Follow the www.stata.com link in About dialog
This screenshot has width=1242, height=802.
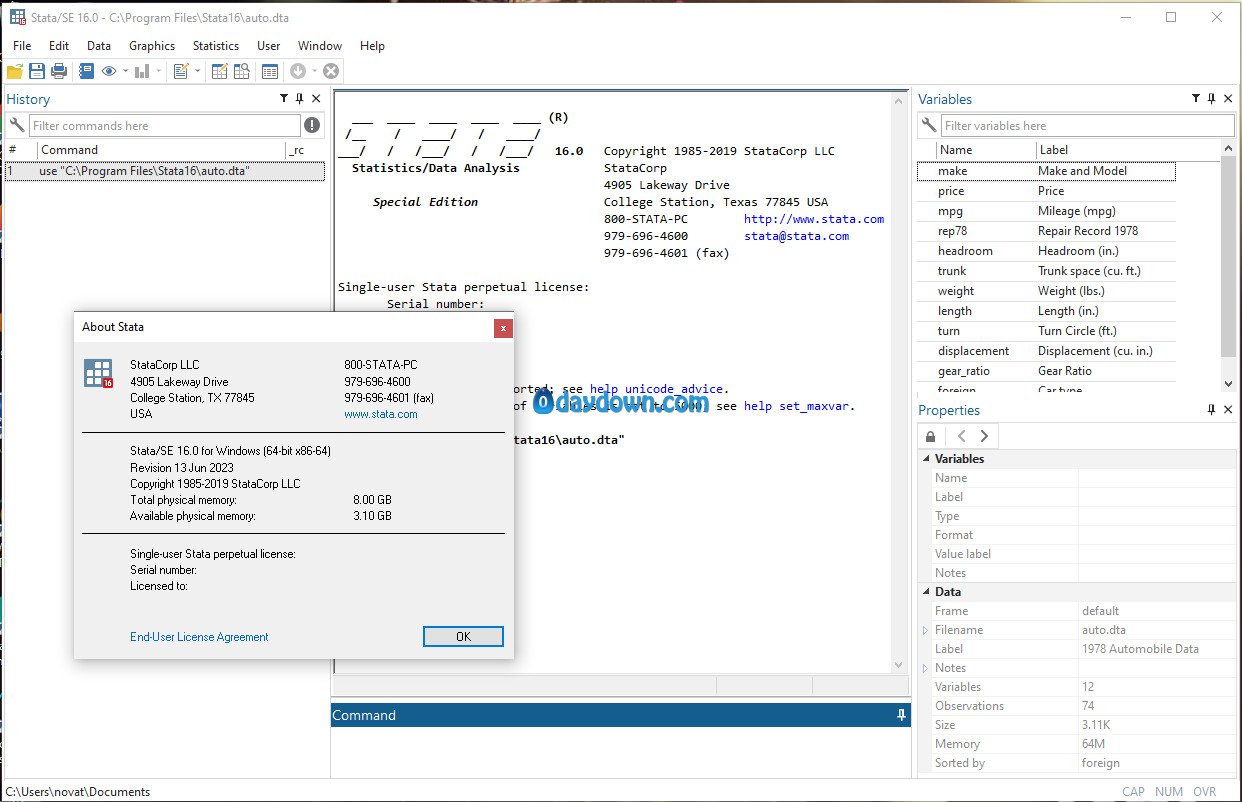pos(381,414)
